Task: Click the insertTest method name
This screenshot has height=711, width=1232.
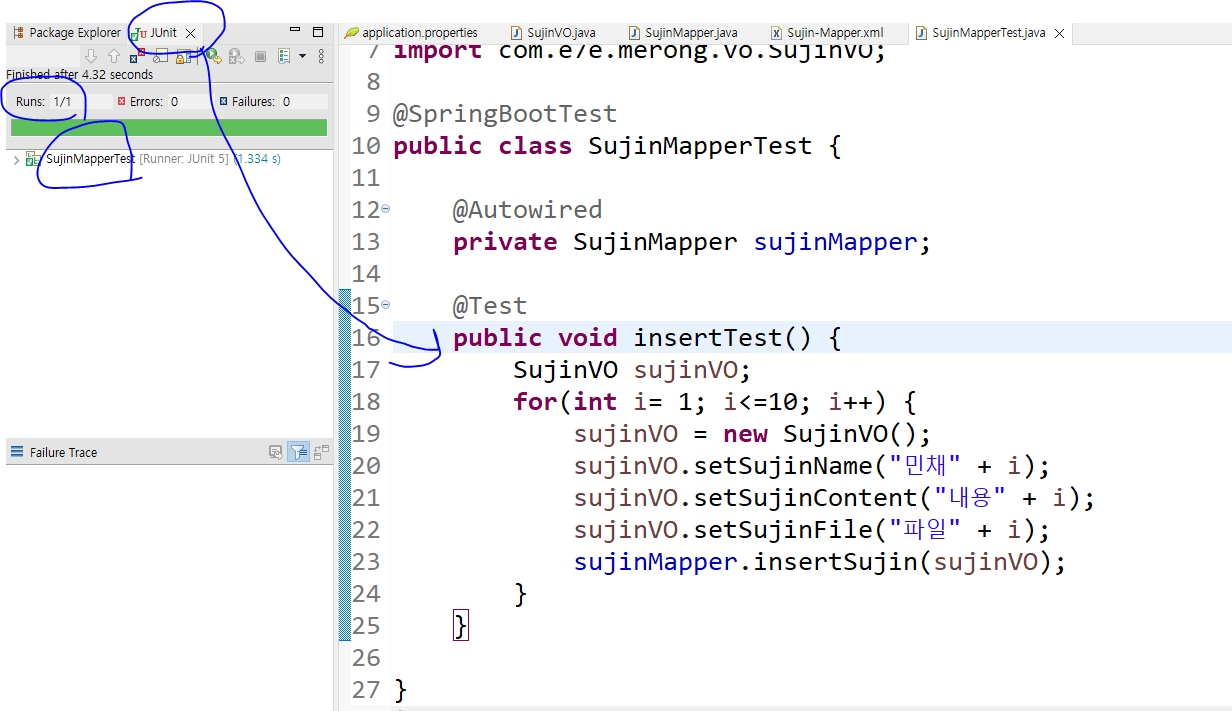Action: [708, 338]
